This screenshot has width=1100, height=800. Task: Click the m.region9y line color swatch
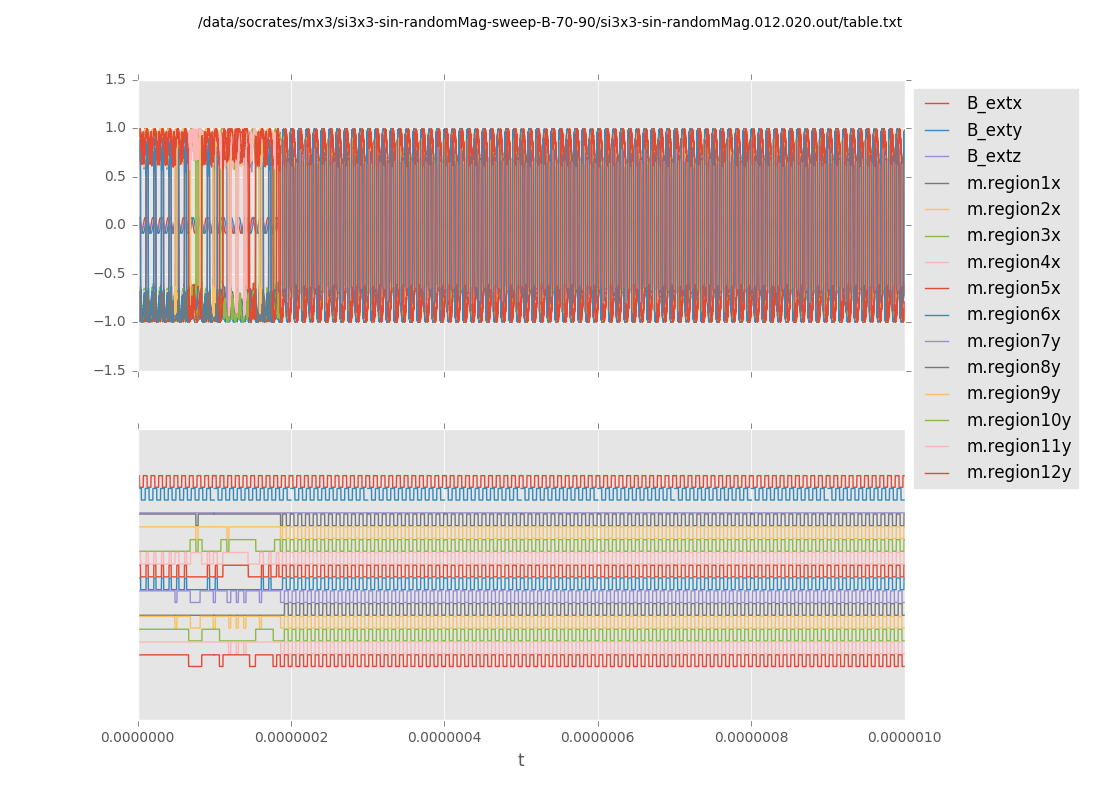937,394
